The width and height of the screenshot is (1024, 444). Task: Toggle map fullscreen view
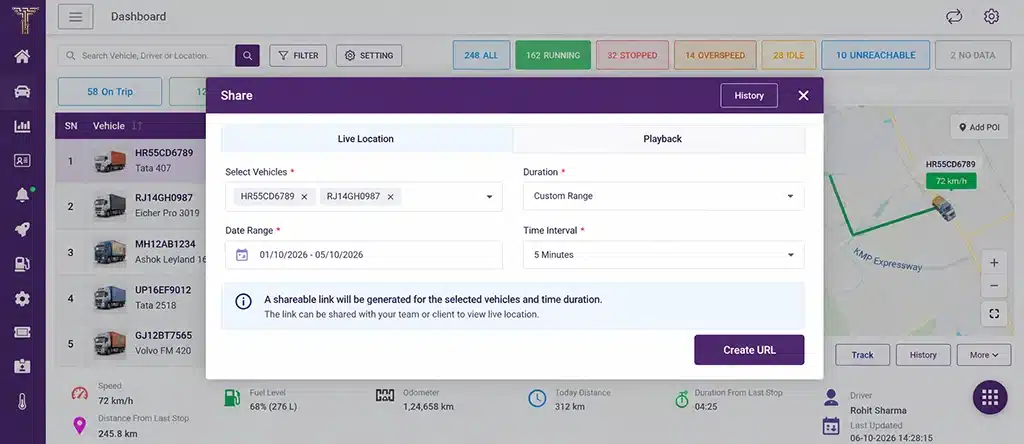tap(994, 314)
